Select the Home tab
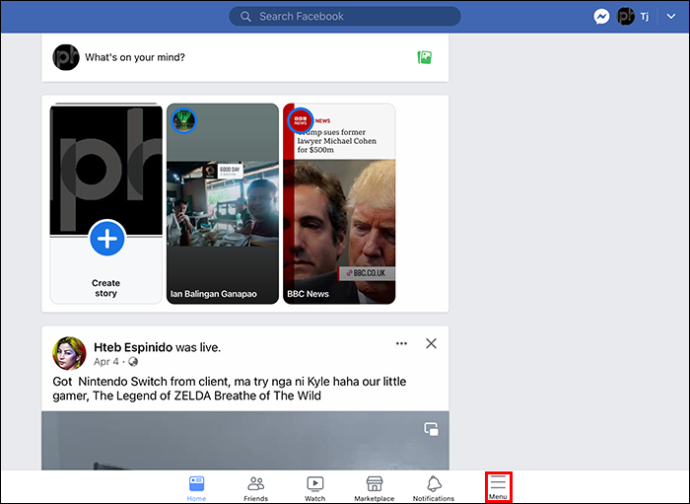 tap(196, 488)
